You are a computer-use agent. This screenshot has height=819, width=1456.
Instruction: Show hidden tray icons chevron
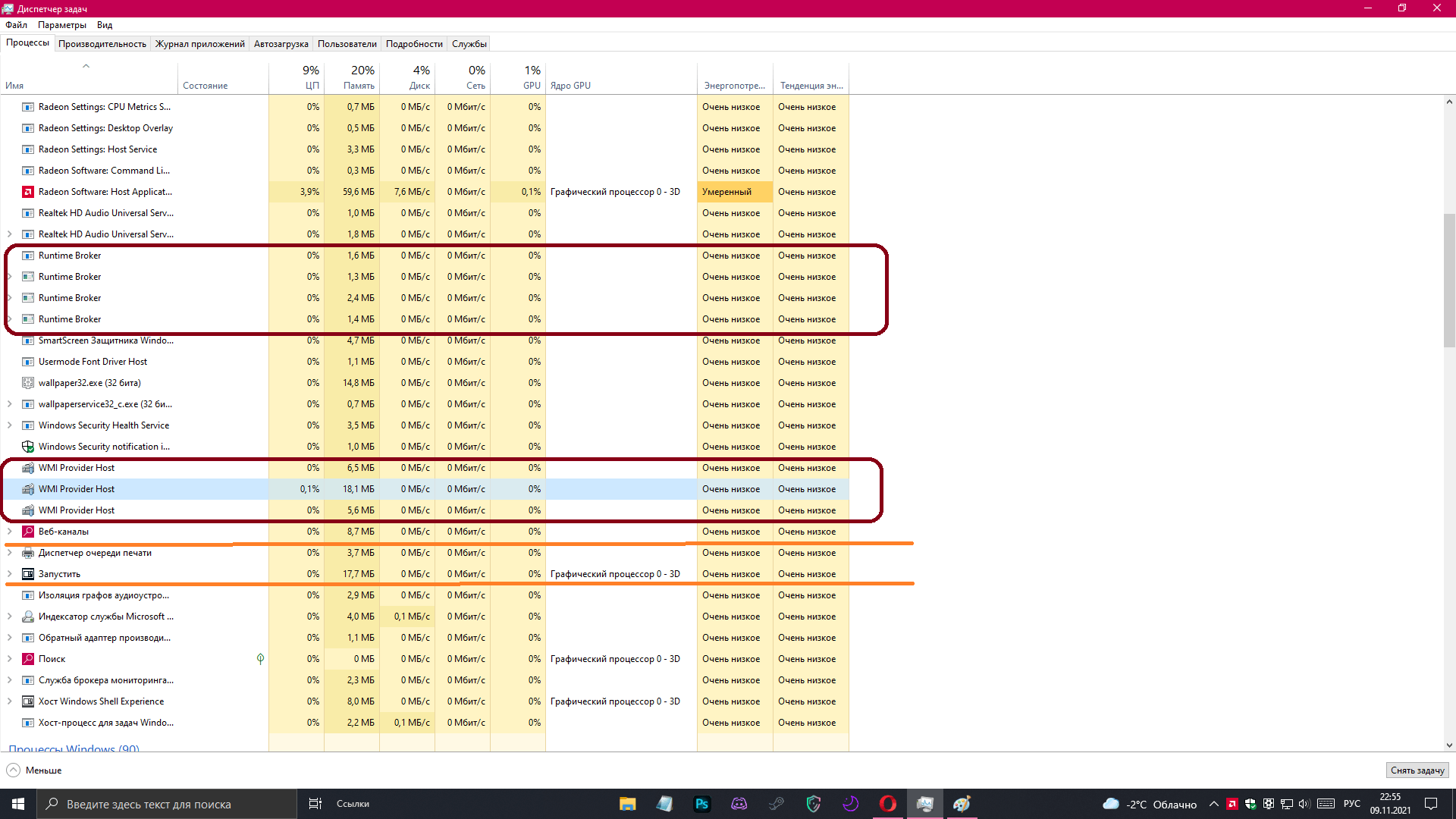(1214, 804)
